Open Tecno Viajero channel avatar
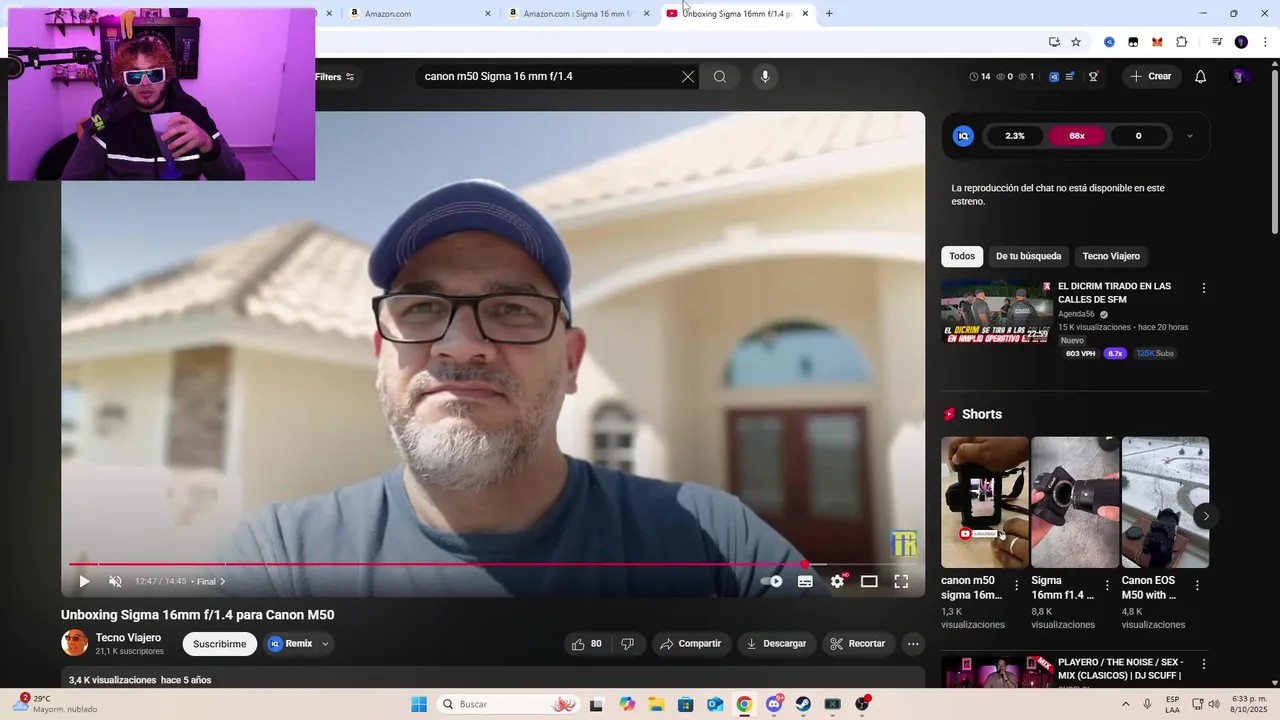Viewport: 1280px width, 720px height. (x=75, y=643)
